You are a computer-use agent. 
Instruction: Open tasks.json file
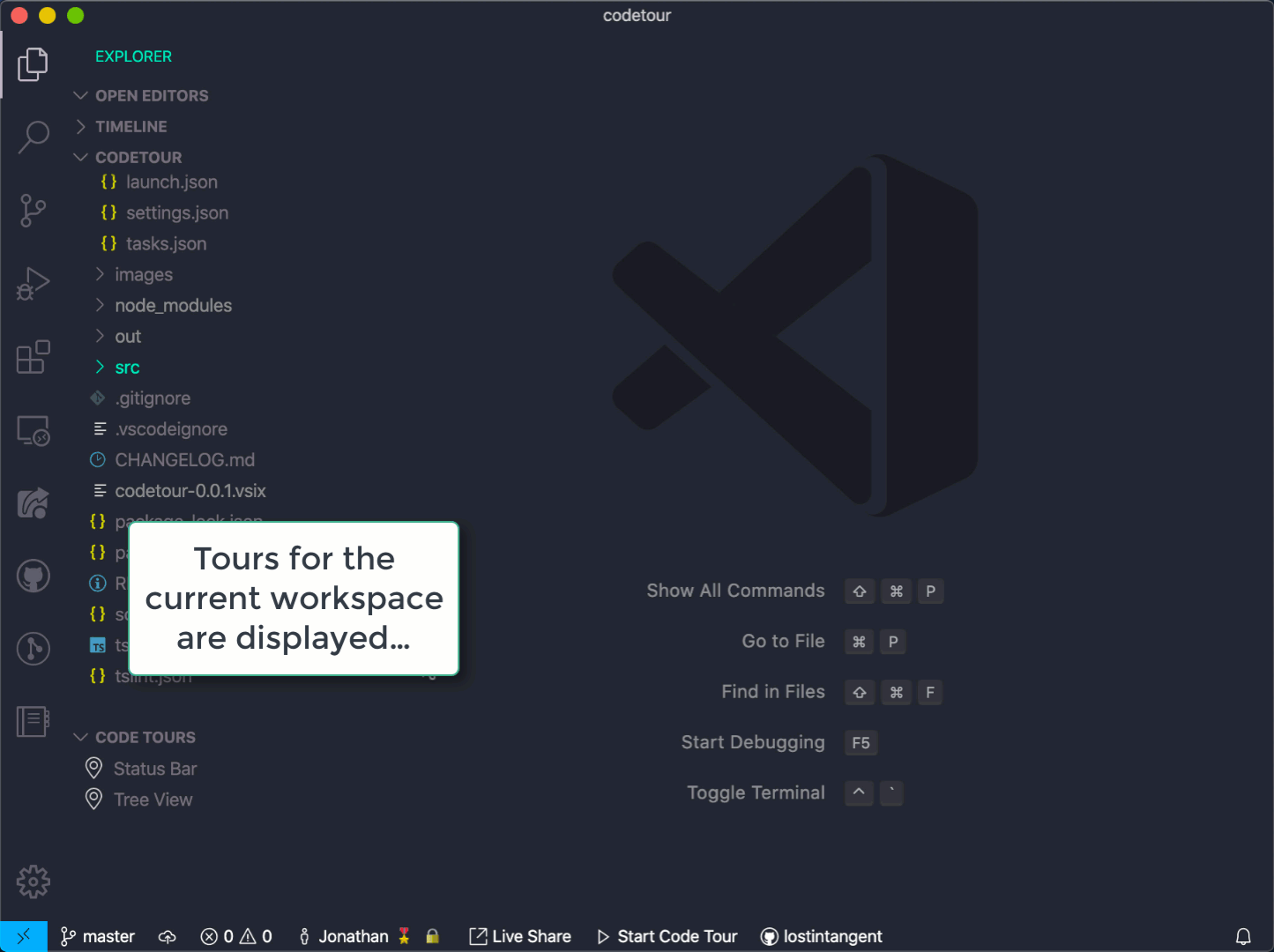tap(166, 244)
